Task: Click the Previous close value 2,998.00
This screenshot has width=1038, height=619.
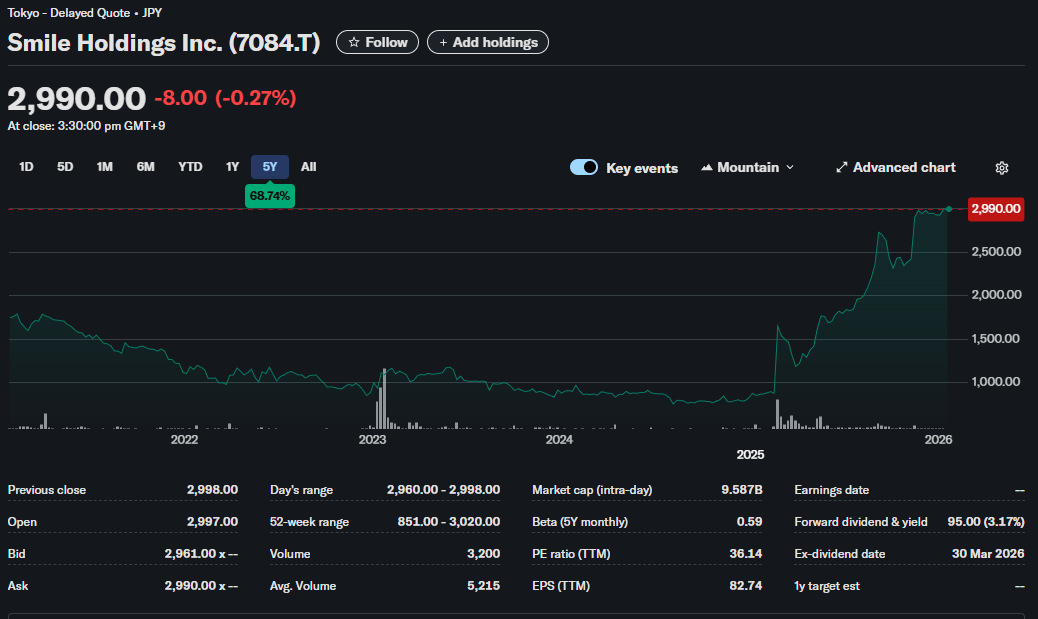Action: pos(212,490)
